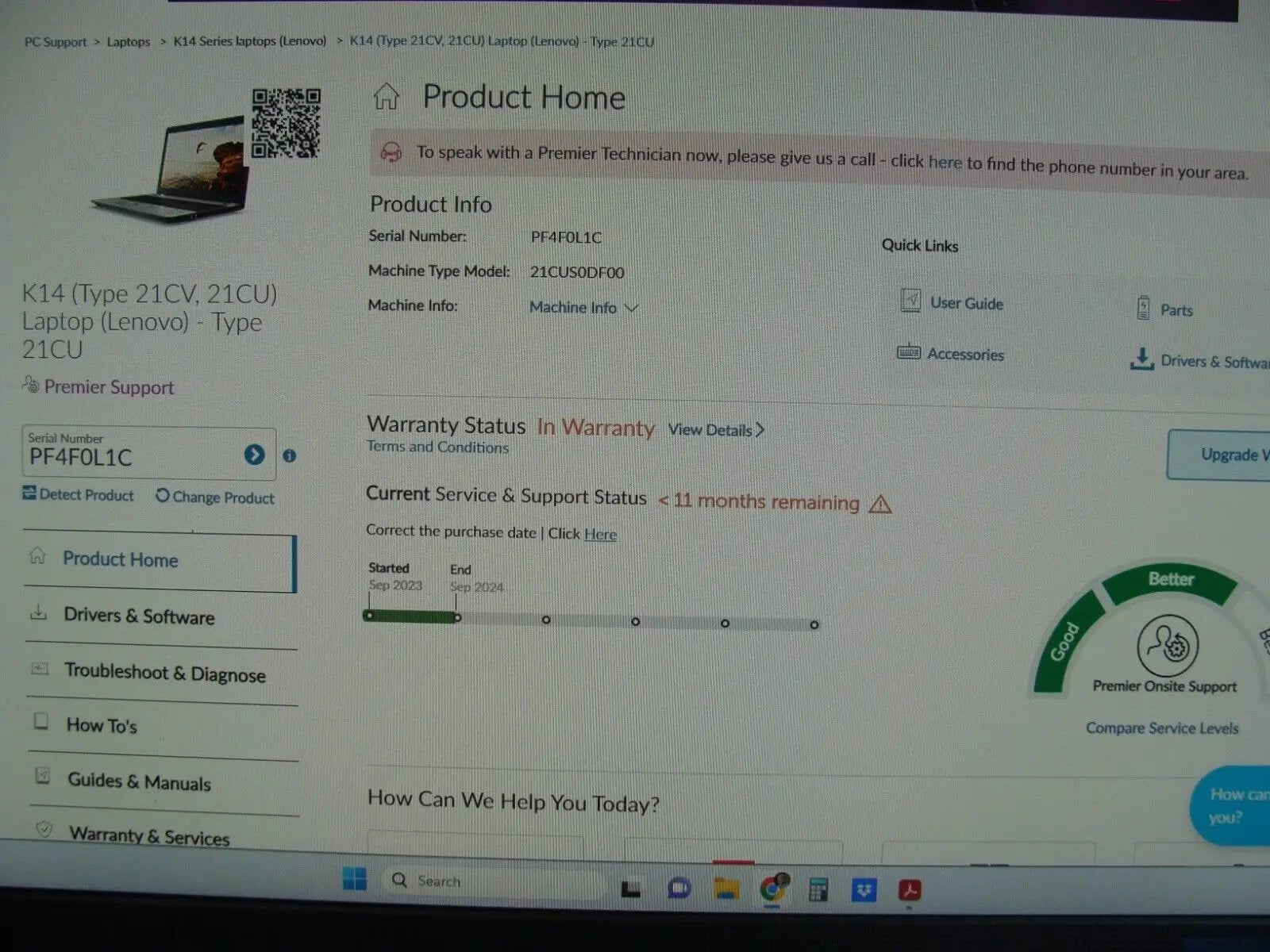
Task: Click the Premier Support label in sidebar
Action: click(x=109, y=387)
